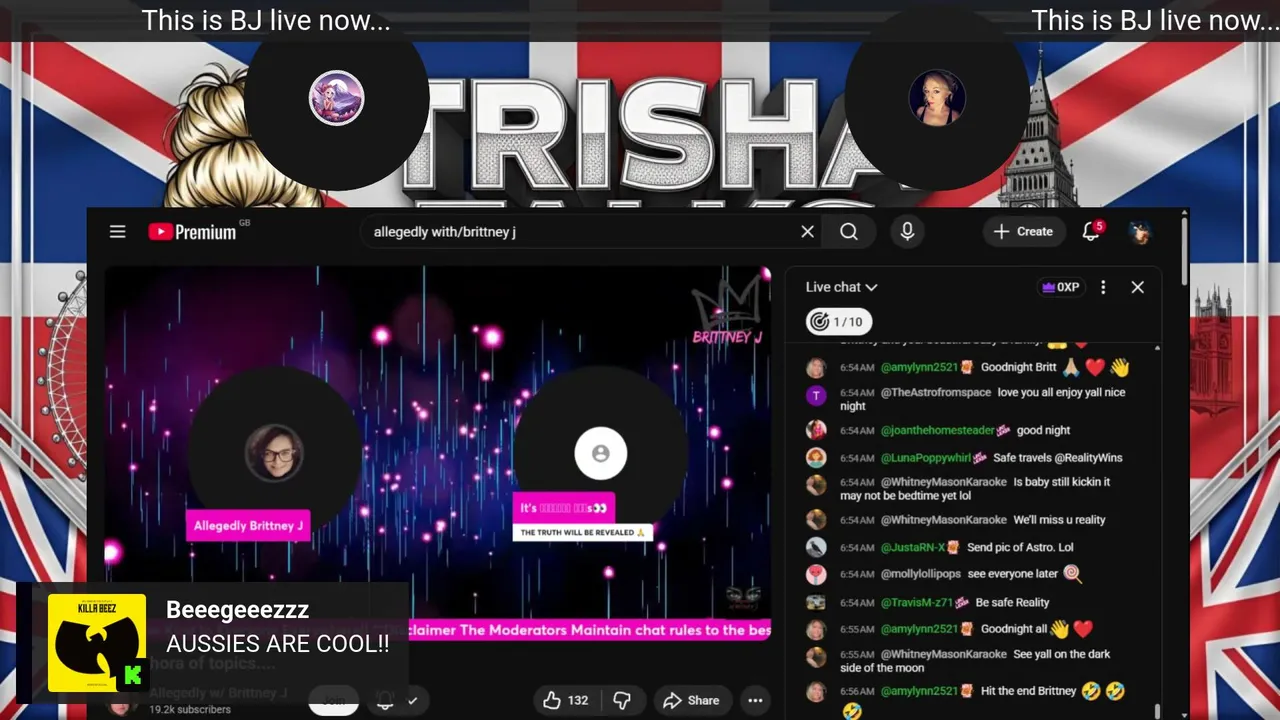Screen dimensions: 1280x720
Task: Click the '19.2k subscribers' text
Action: [190, 709]
